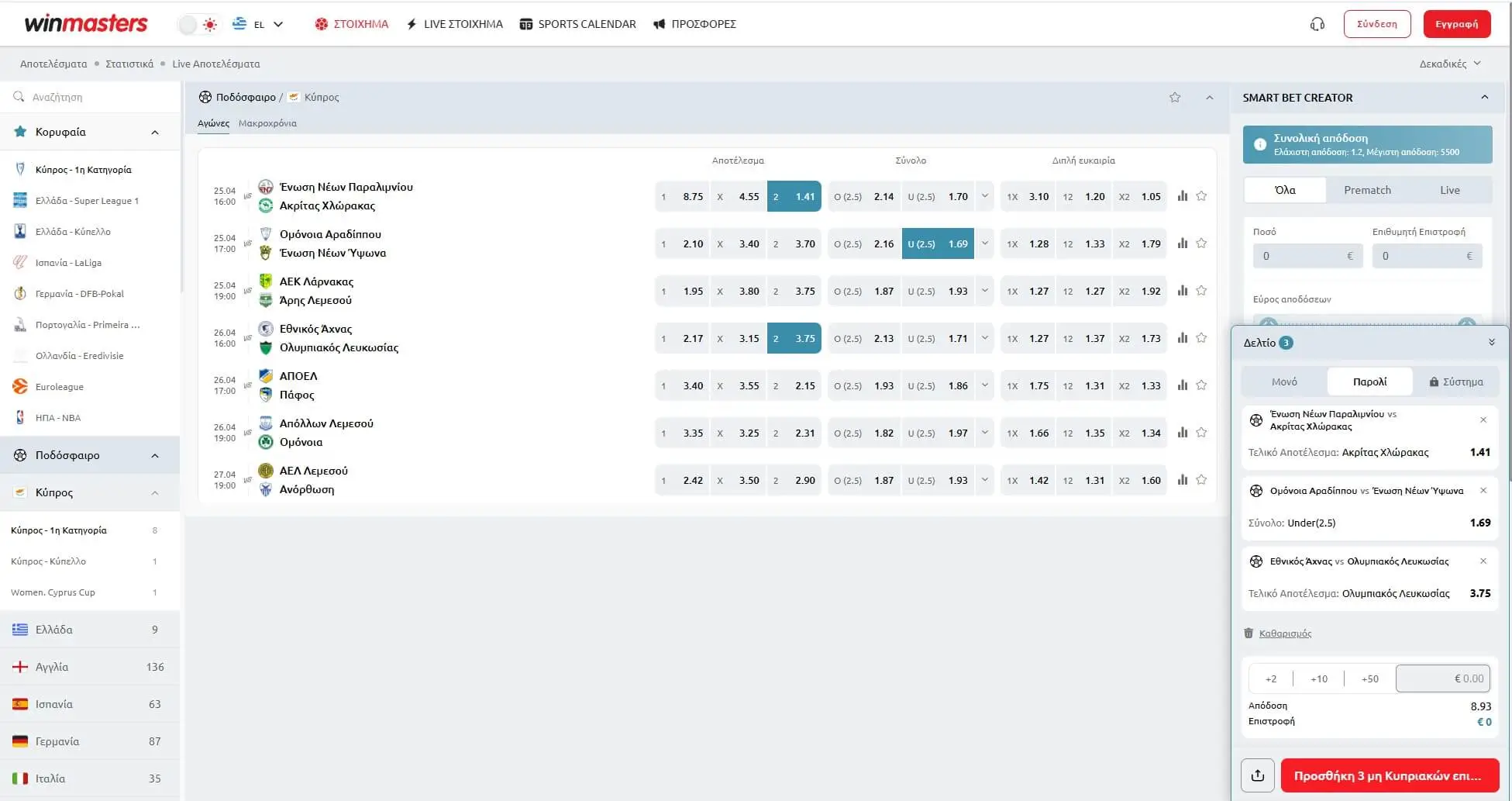
Task: Focus the Αναζήτηση search field
Action: pos(90,97)
